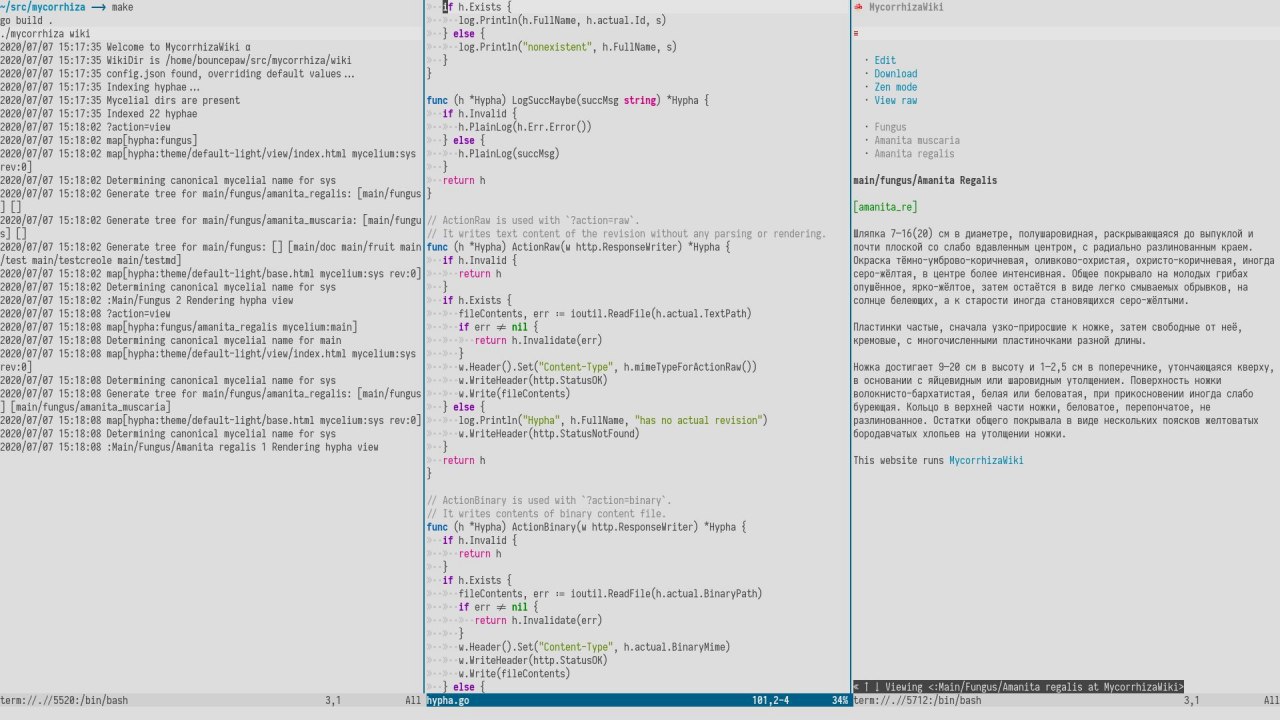Follow the Download link

pos(895,74)
